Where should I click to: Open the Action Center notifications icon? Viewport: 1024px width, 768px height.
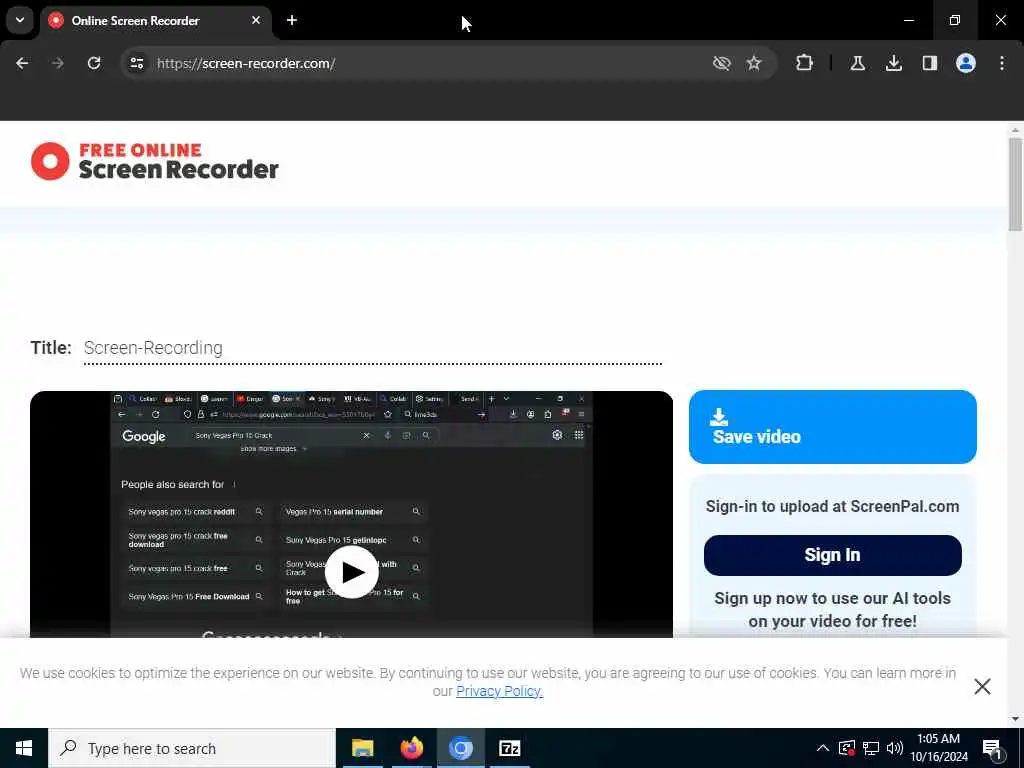pos(992,748)
